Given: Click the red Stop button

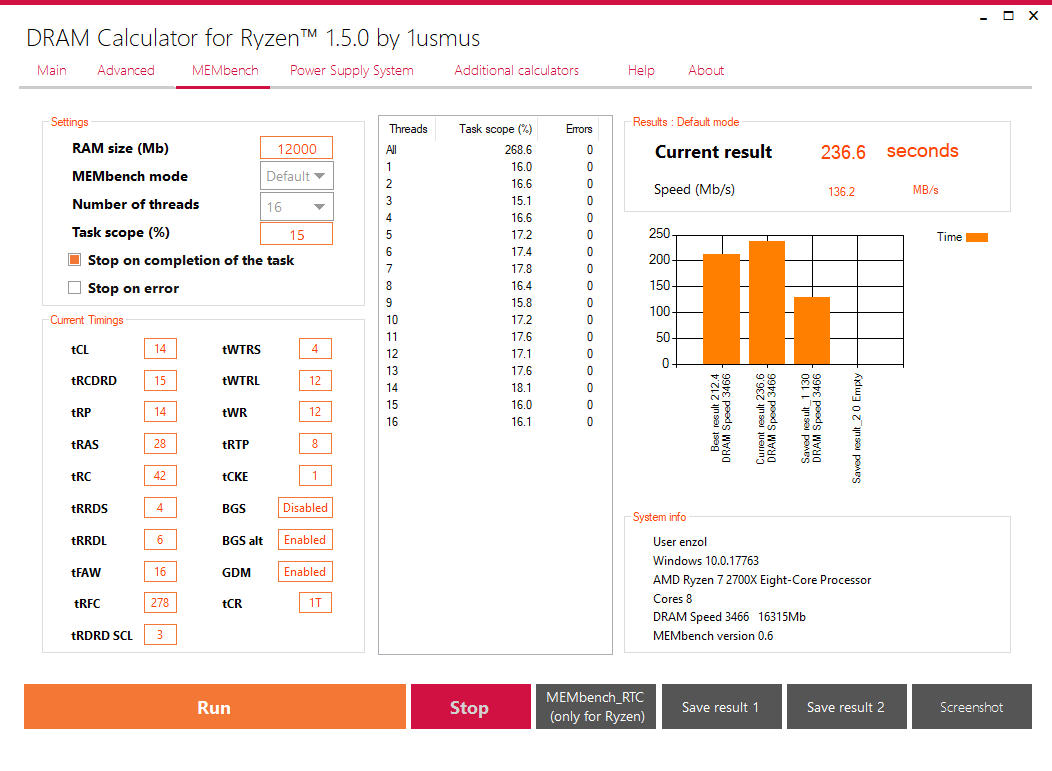Looking at the screenshot, I should click(470, 707).
